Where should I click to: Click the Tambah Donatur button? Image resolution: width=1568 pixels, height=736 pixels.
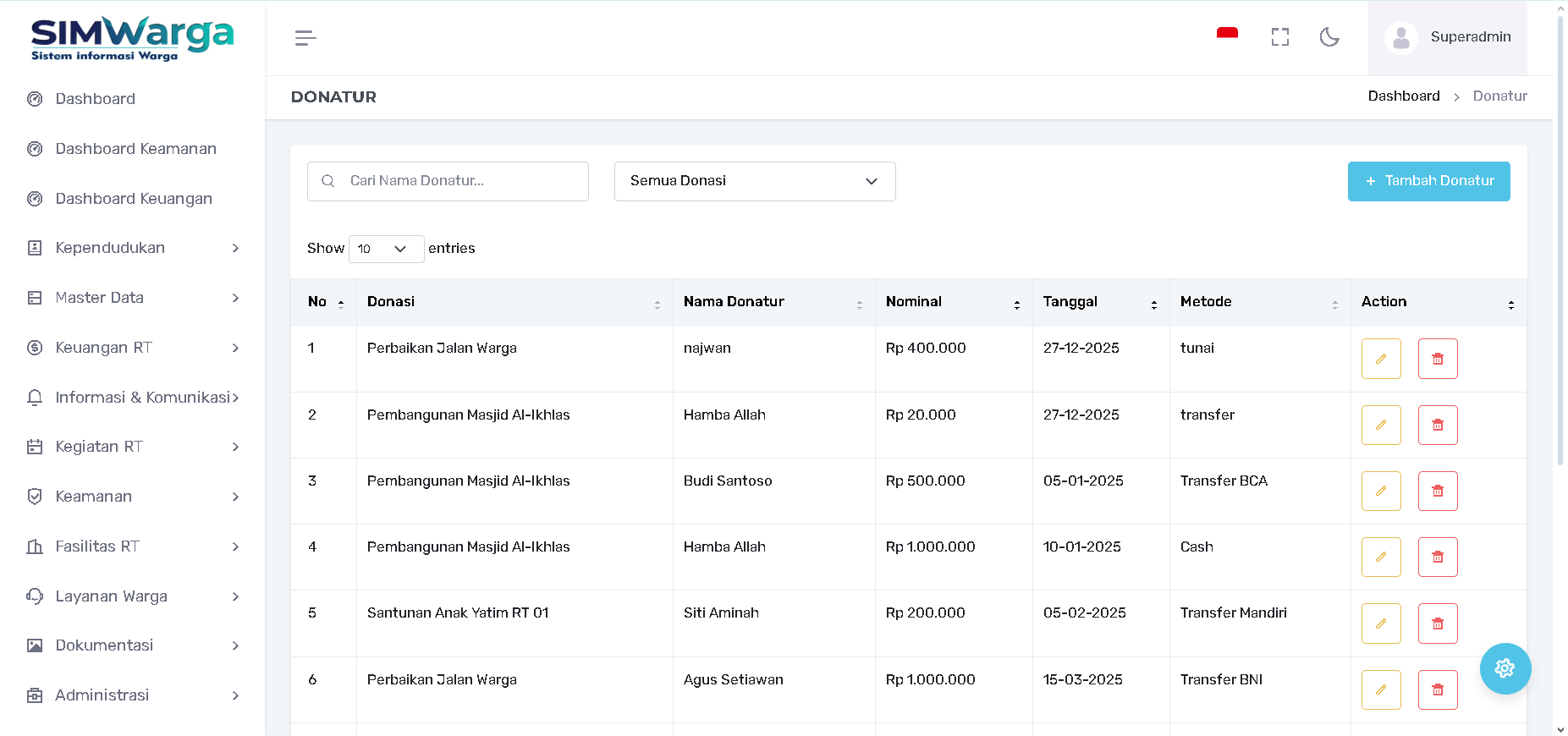(1428, 181)
